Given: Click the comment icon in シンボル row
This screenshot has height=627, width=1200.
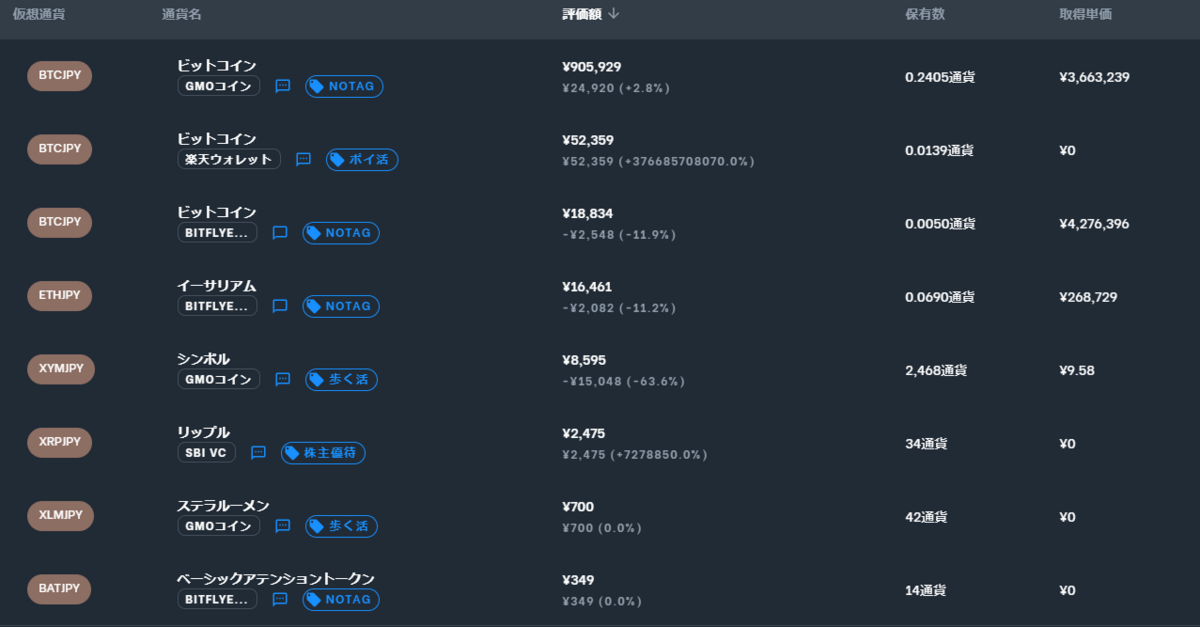Looking at the screenshot, I should point(283,379).
